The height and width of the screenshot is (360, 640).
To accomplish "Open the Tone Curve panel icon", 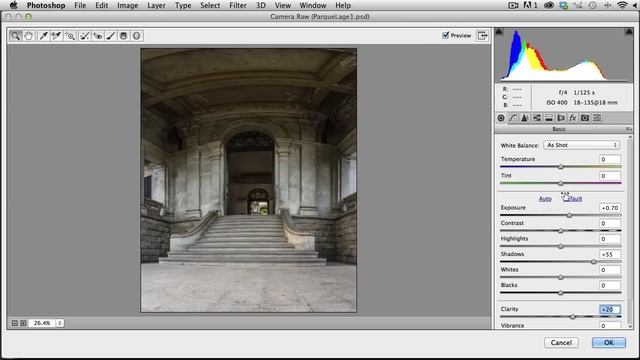I will tap(513, 118).
